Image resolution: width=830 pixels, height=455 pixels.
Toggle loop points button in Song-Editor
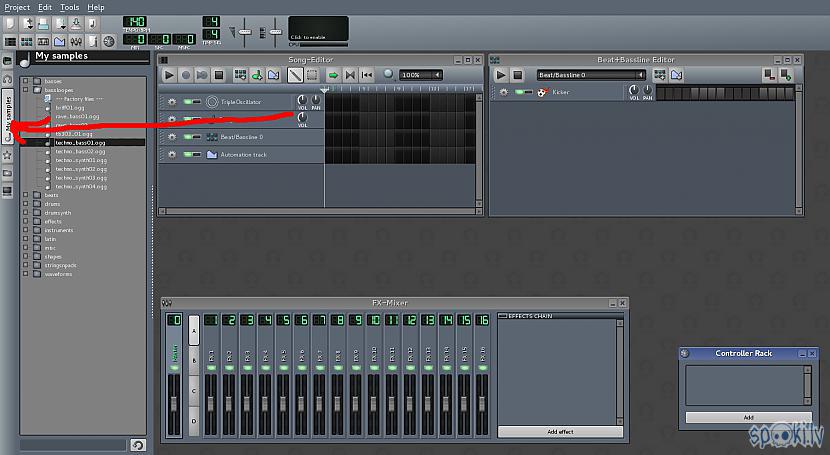[x=350, y=75]
